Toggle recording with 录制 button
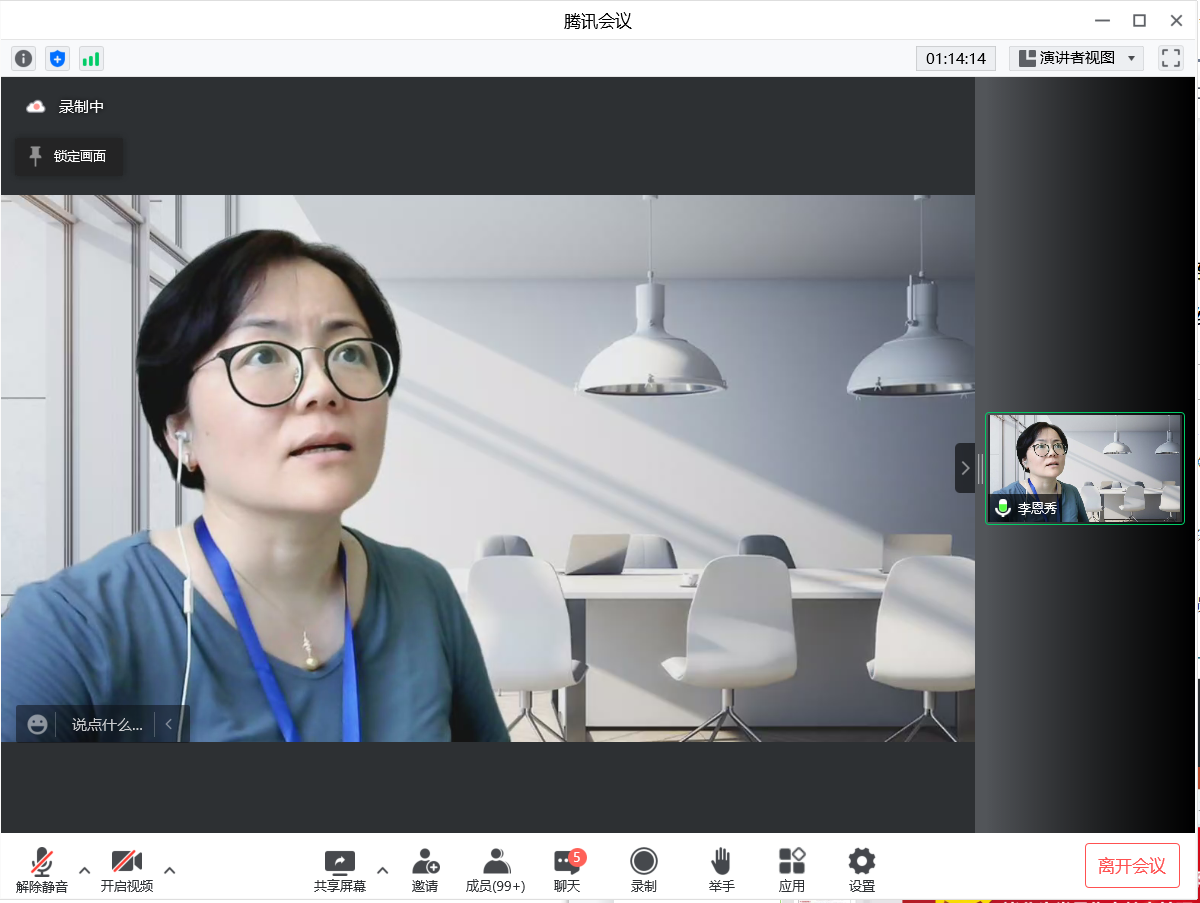The width and height of the screenshot is (1200, 903). (x=644, y=870)
